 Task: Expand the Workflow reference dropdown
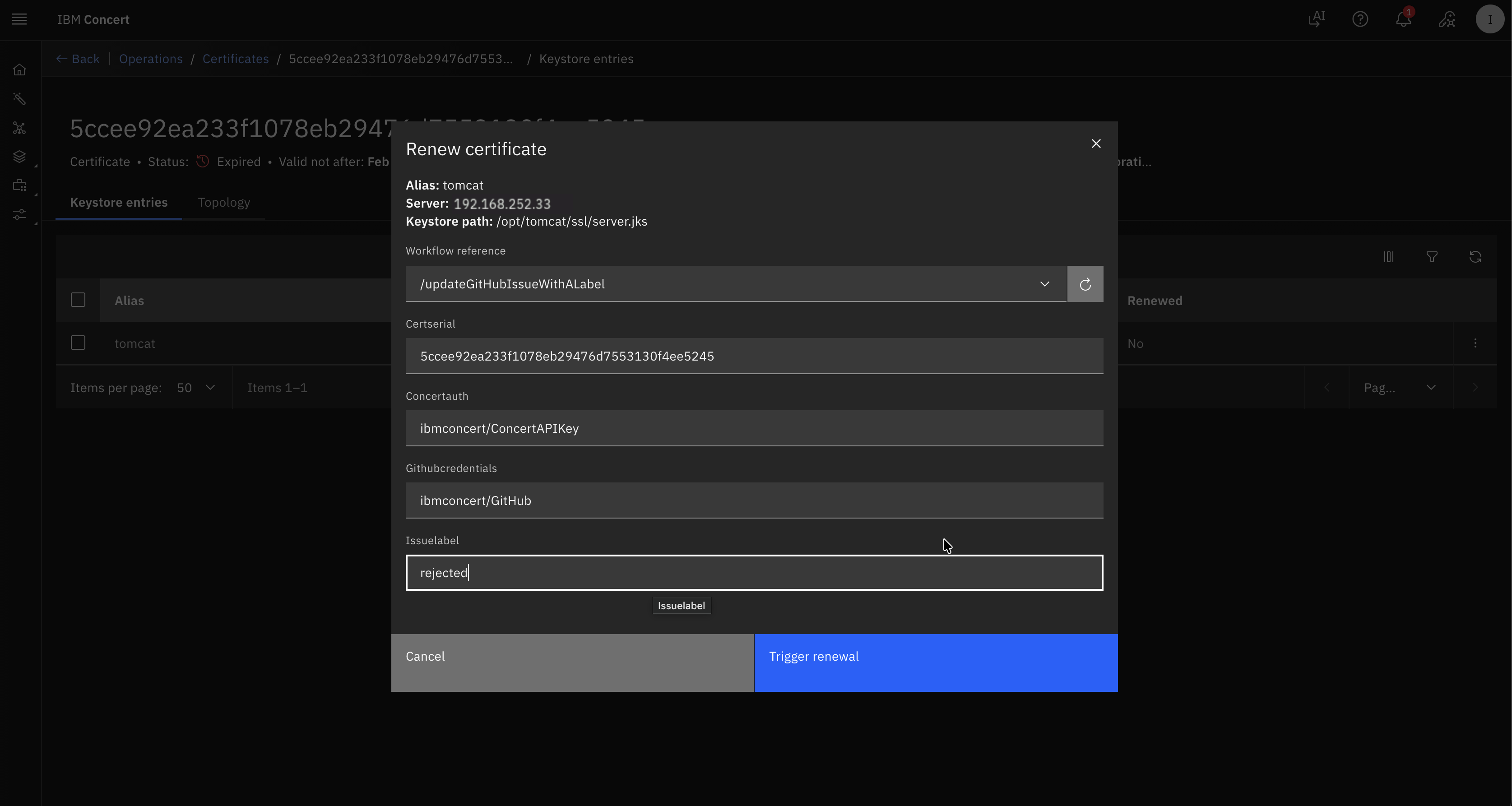pos(735,284)
